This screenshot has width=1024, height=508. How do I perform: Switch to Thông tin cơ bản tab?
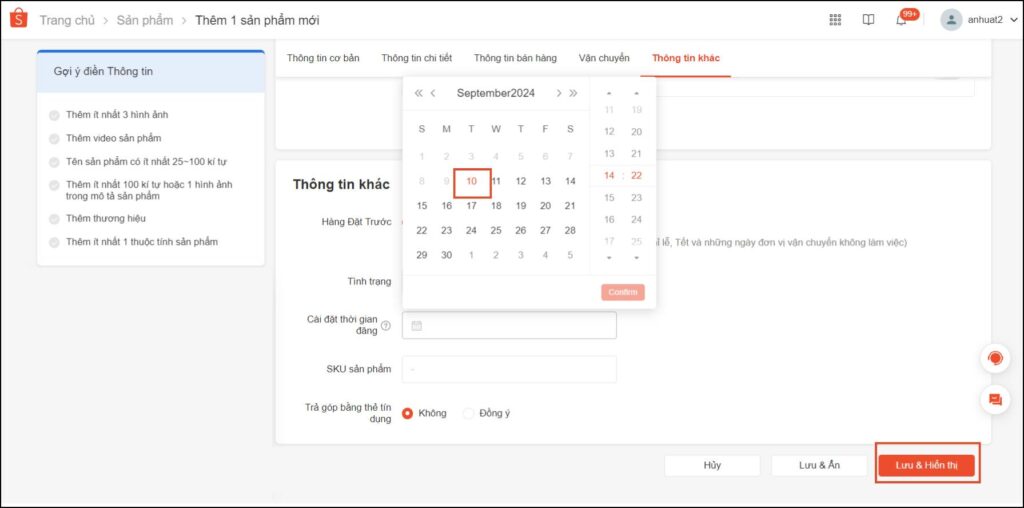[323, 58]
